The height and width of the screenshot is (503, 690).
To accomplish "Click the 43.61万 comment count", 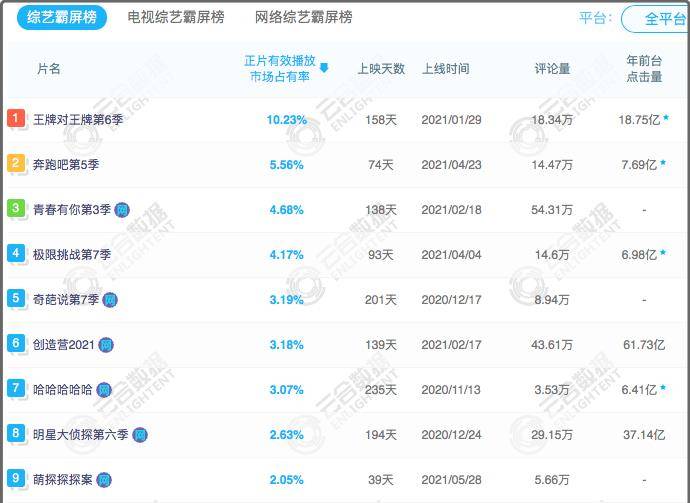I will click(x=552, y=345).
